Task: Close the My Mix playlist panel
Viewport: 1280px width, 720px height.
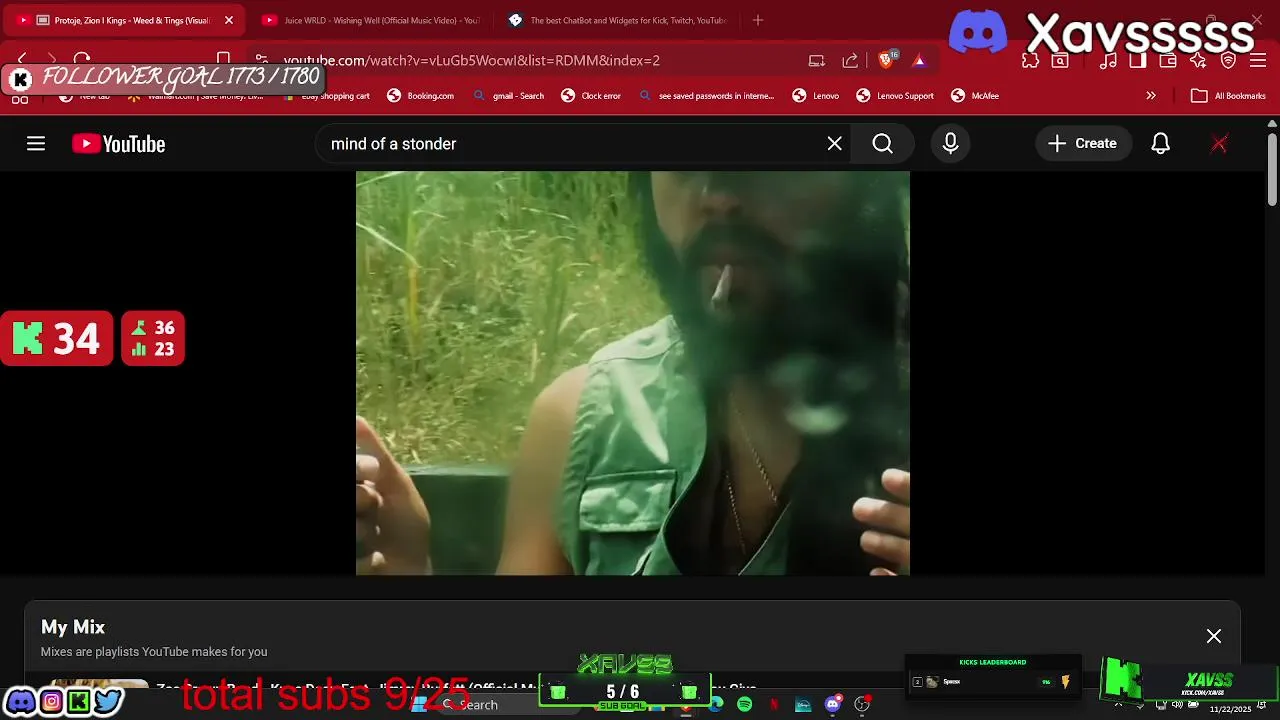Action: coord(1213,636)
